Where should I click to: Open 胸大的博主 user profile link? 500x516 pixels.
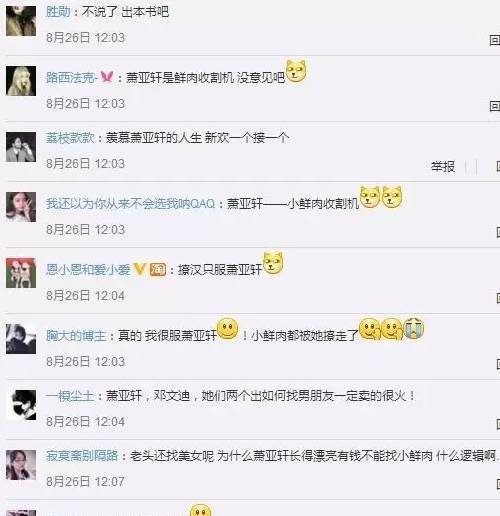pos(76,335)
